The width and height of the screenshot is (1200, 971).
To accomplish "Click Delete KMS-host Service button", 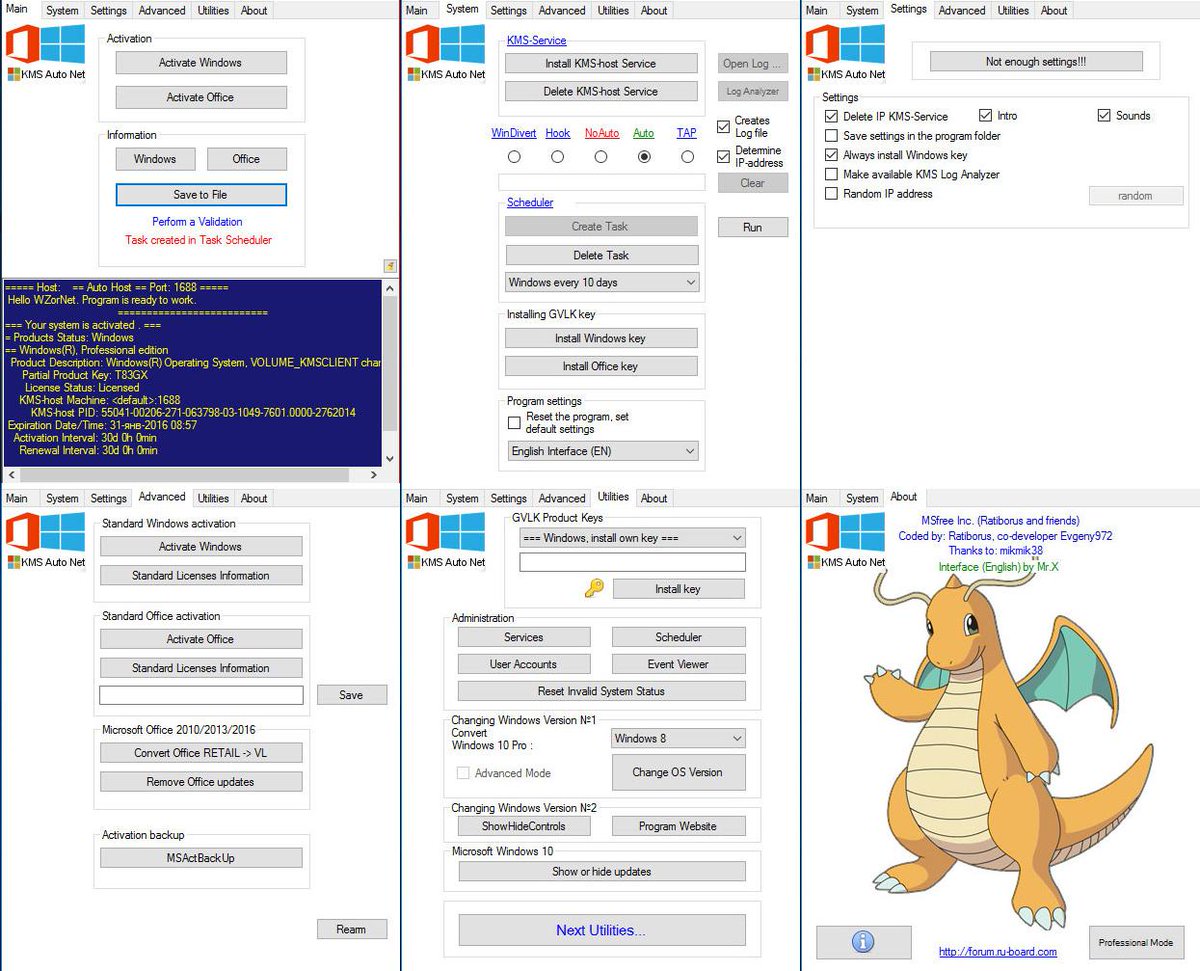I will pyautogui.click(x=601, y=91).
